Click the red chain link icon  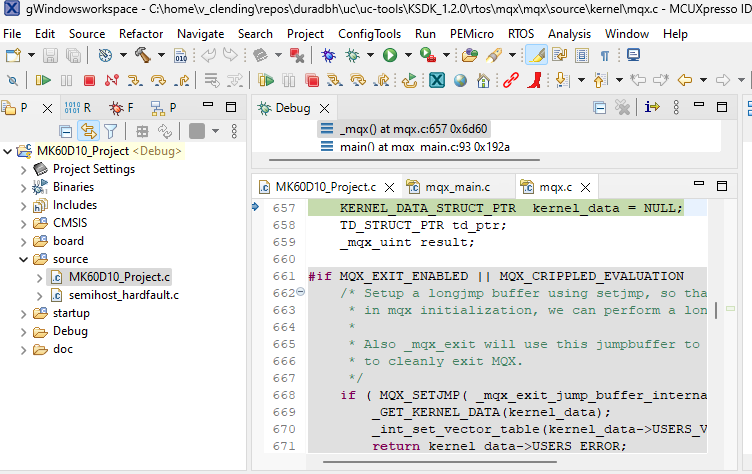pos(511,80)
